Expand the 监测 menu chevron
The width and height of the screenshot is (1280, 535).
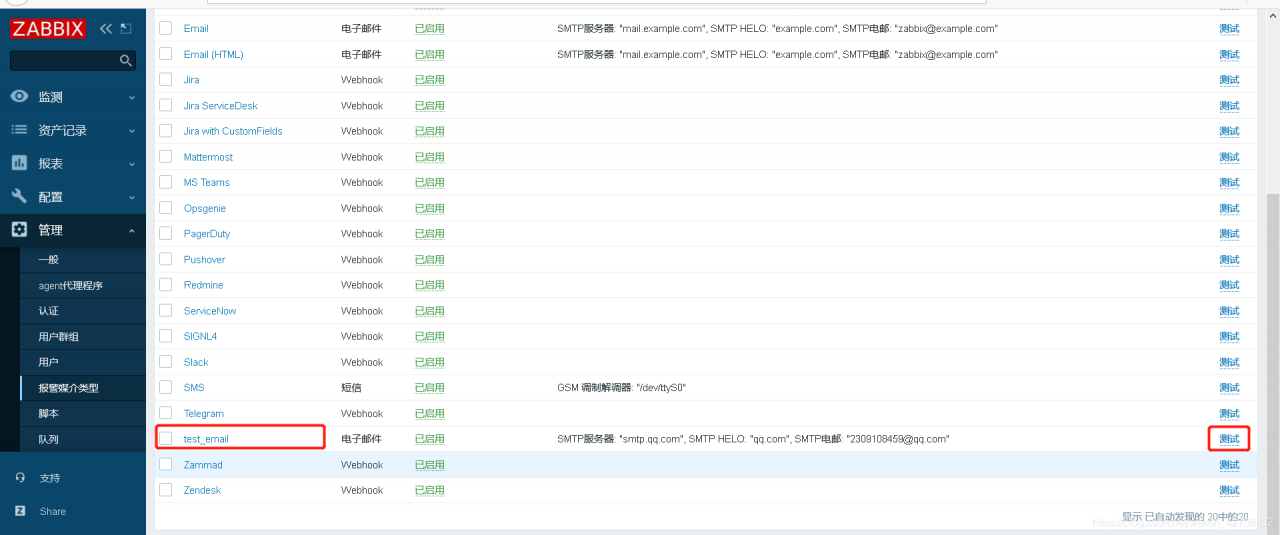tap(132, 98)
